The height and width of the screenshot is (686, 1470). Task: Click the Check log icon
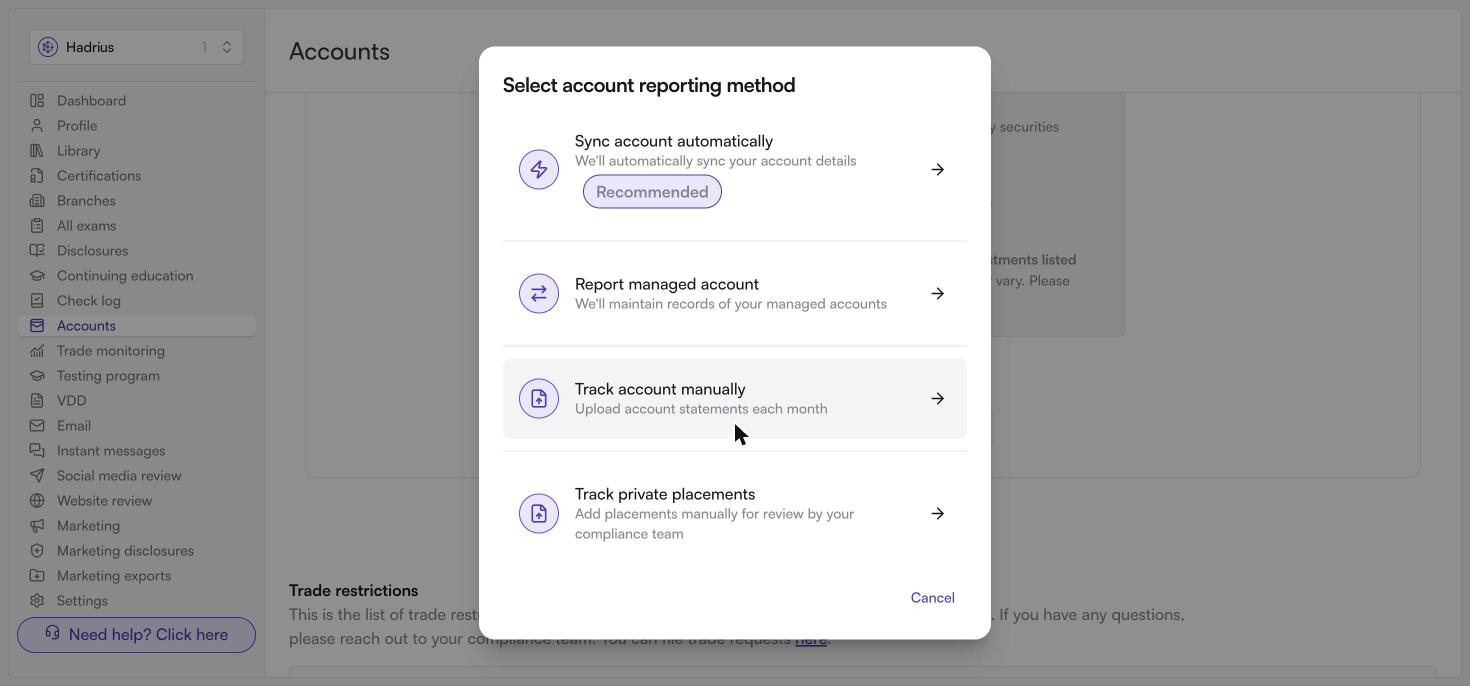(37, 300)
